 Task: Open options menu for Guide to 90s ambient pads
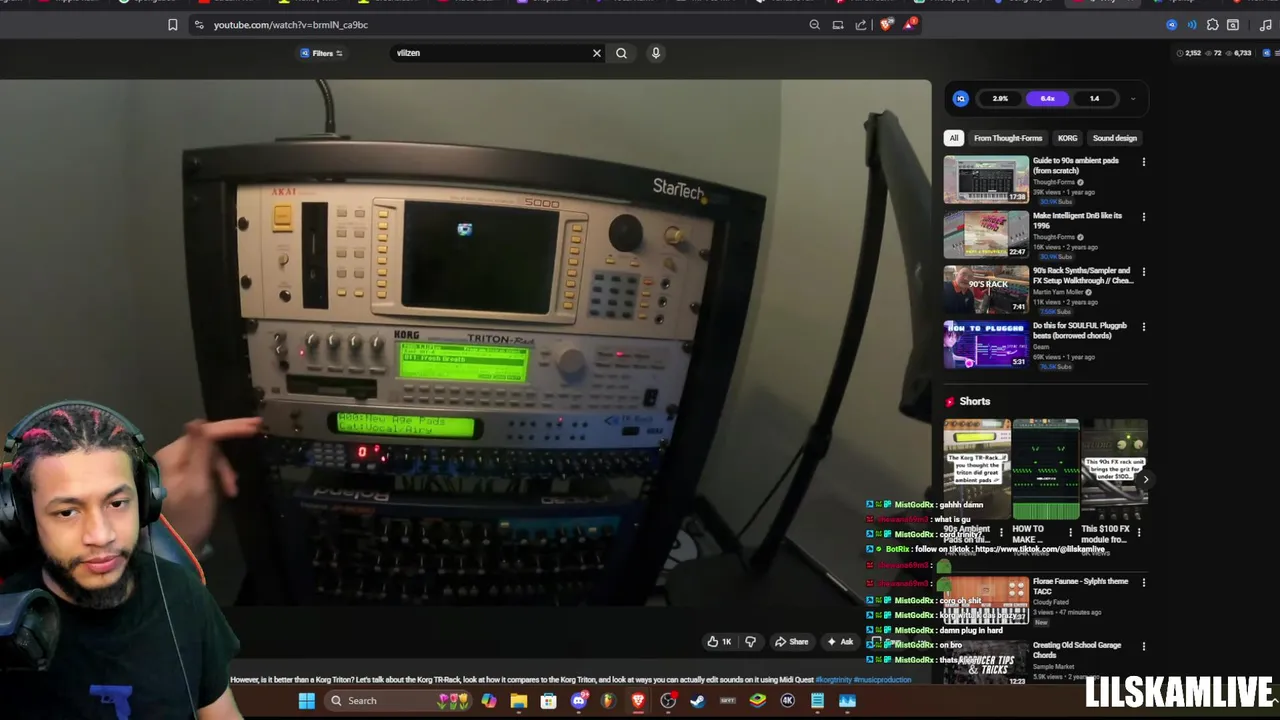pyautogui.click(x=1144, y=161)
